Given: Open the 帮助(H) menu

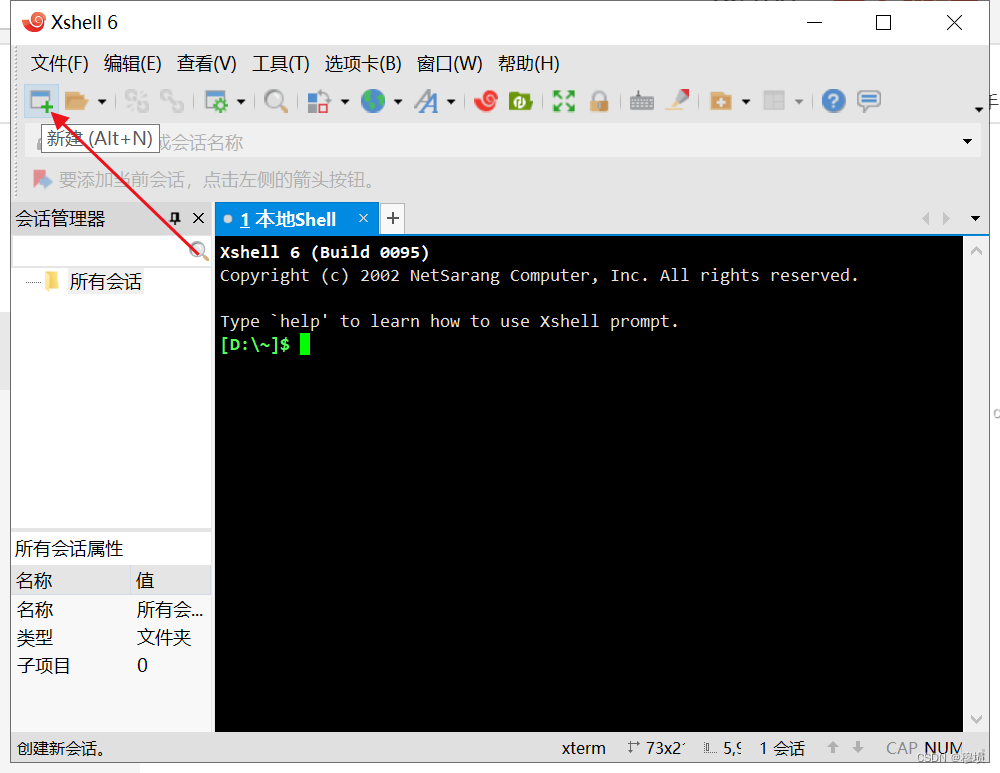Looking at the screenshot, I should pos(529,64).
